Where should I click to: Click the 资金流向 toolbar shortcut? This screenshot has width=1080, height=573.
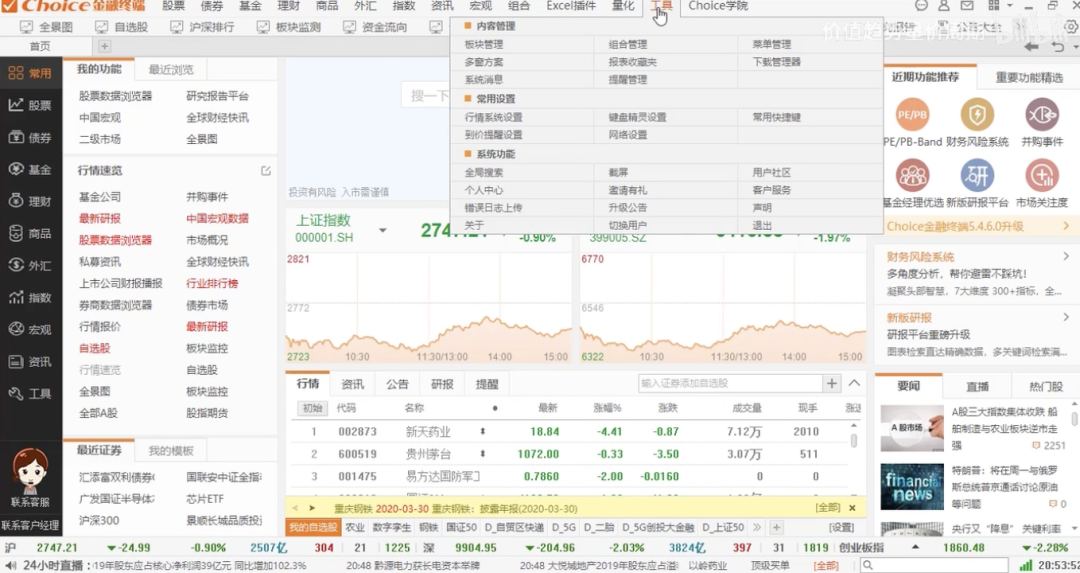pyautogui.click(x=375, y=27)
